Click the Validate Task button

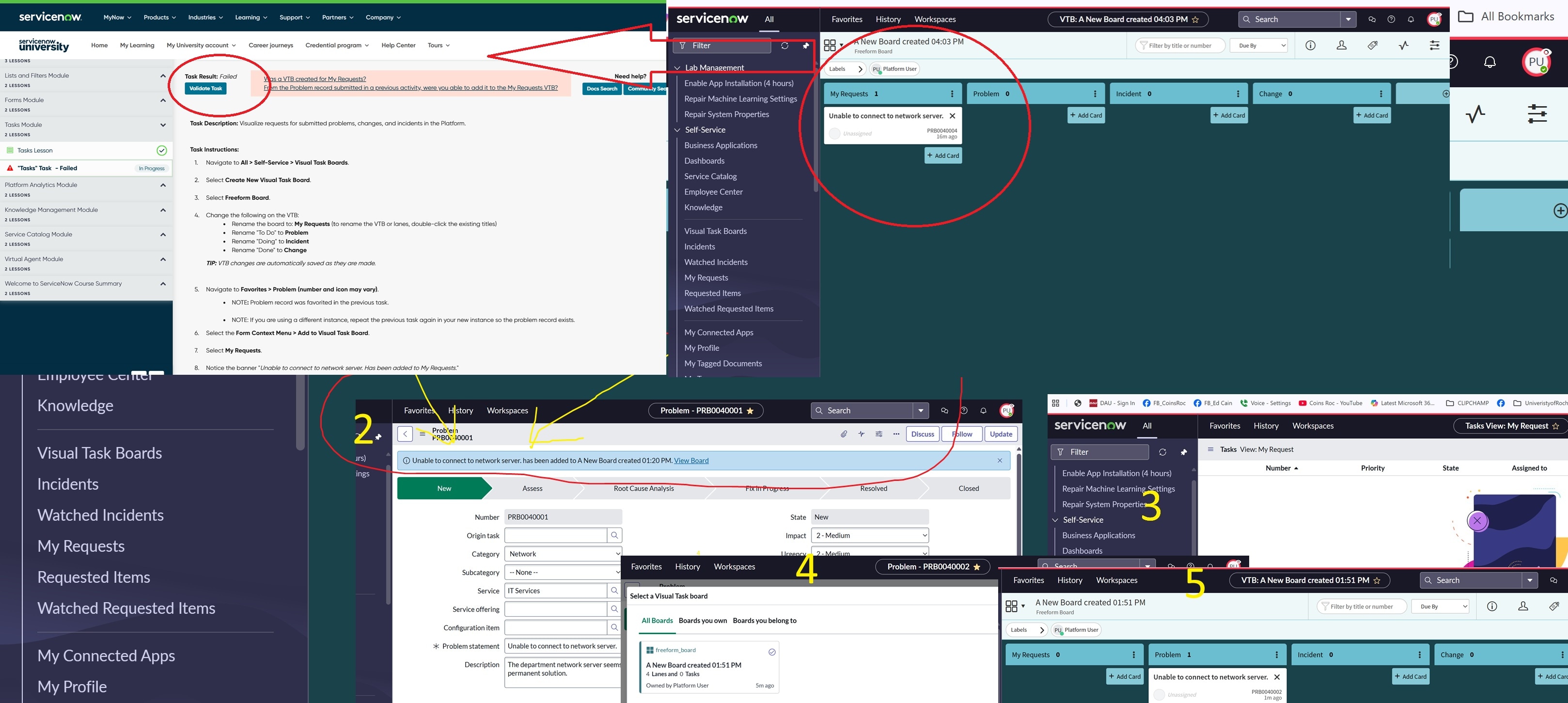coord(206,88)
